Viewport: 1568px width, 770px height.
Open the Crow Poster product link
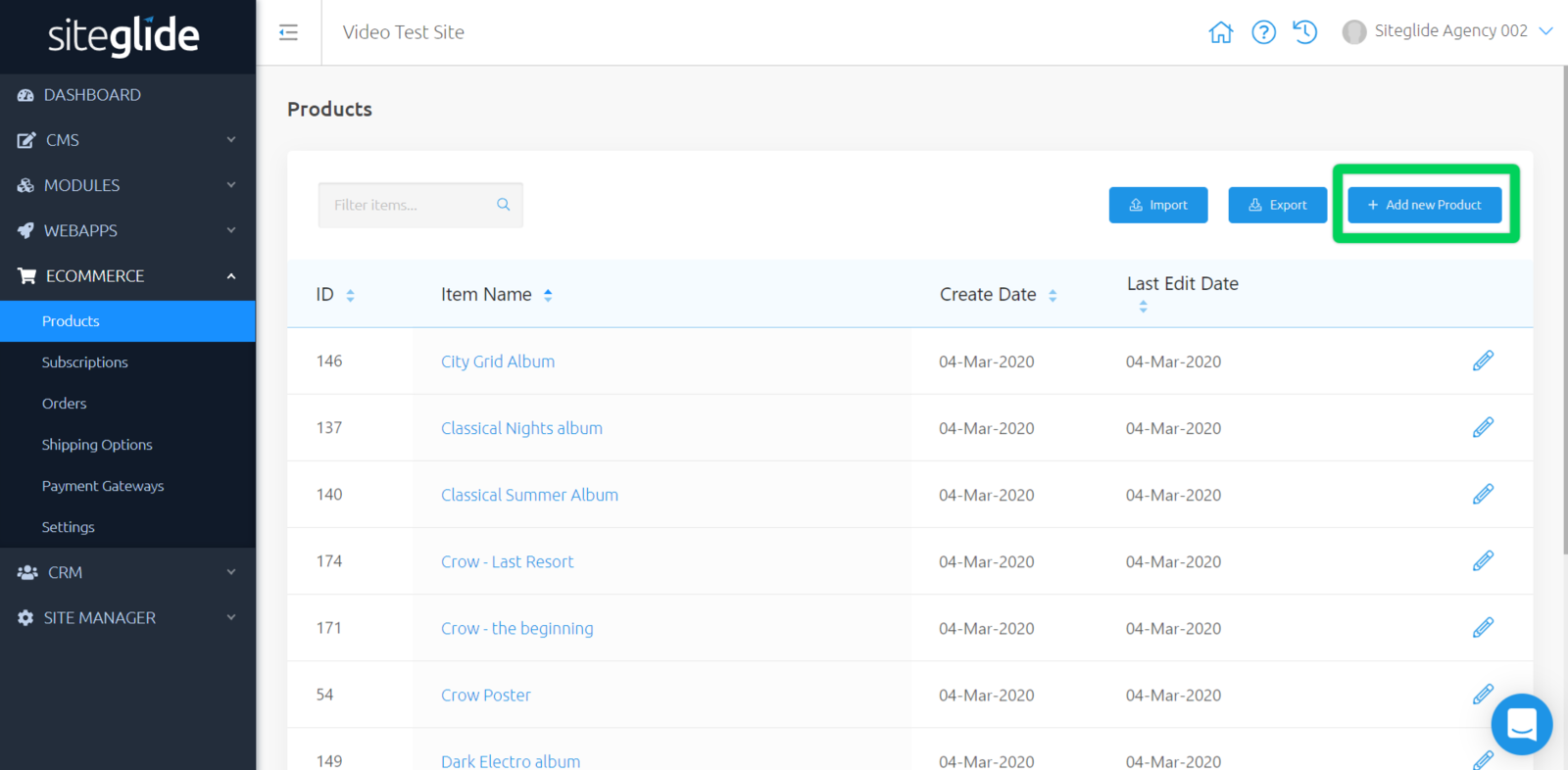pos(485,695)
